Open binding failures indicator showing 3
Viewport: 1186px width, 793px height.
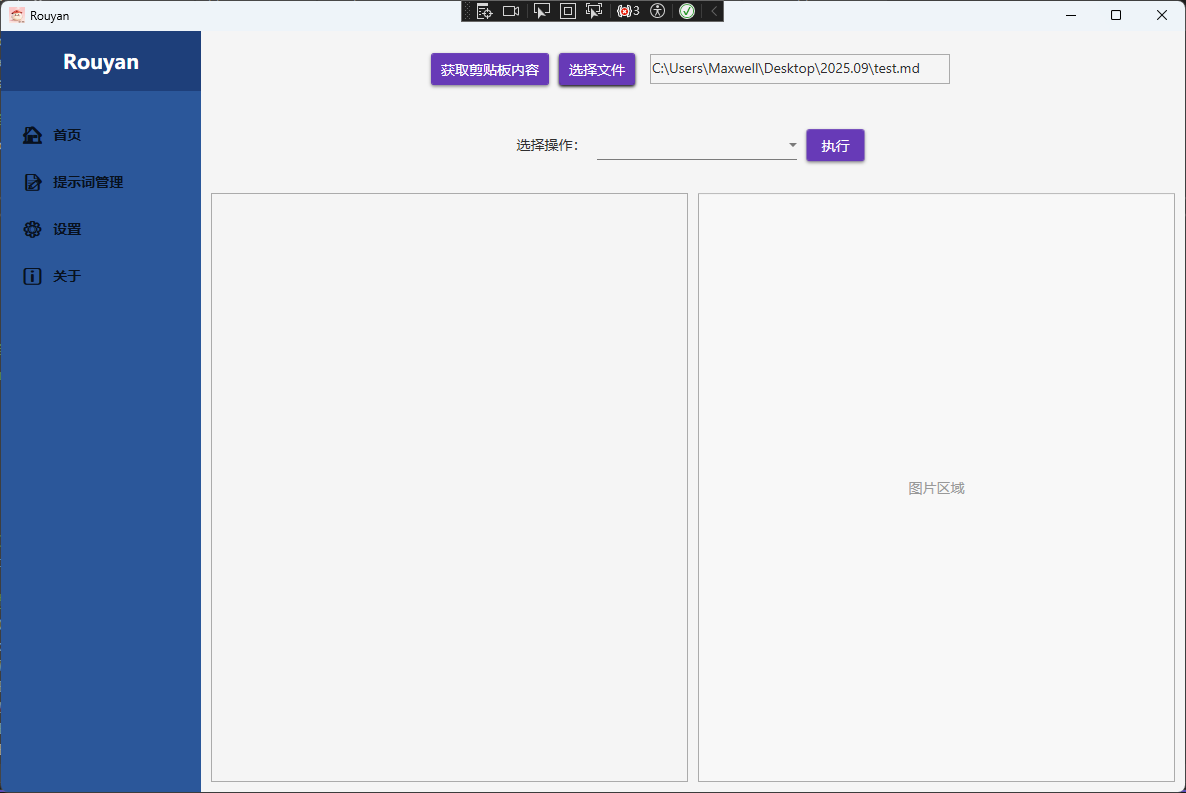(628, 11)
